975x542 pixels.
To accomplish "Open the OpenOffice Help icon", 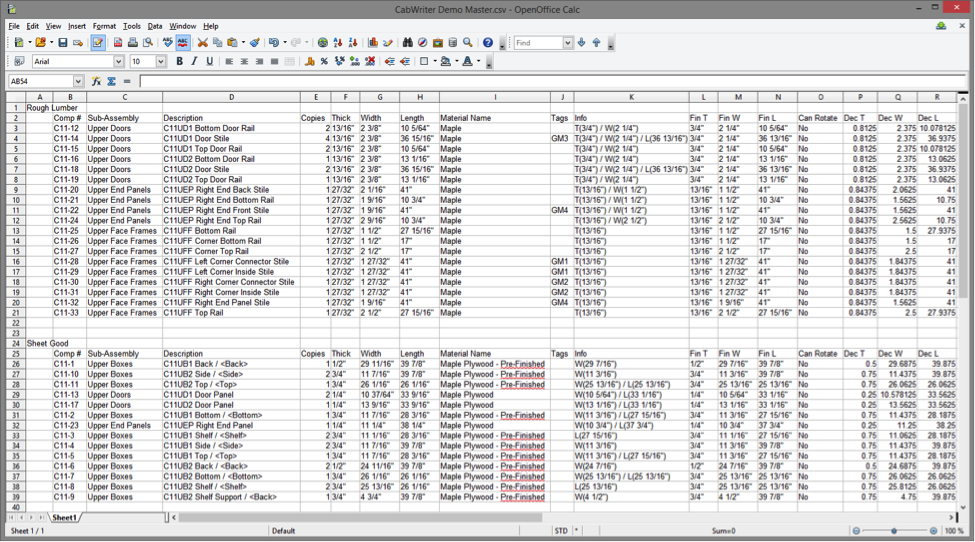I will coord(487,43).
